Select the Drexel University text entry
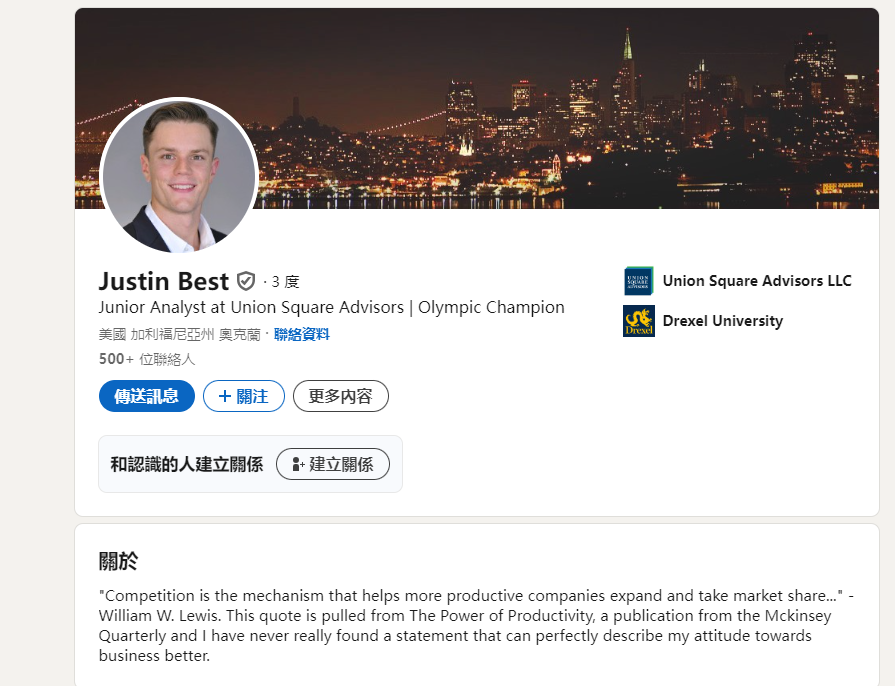 coord(722,321)
